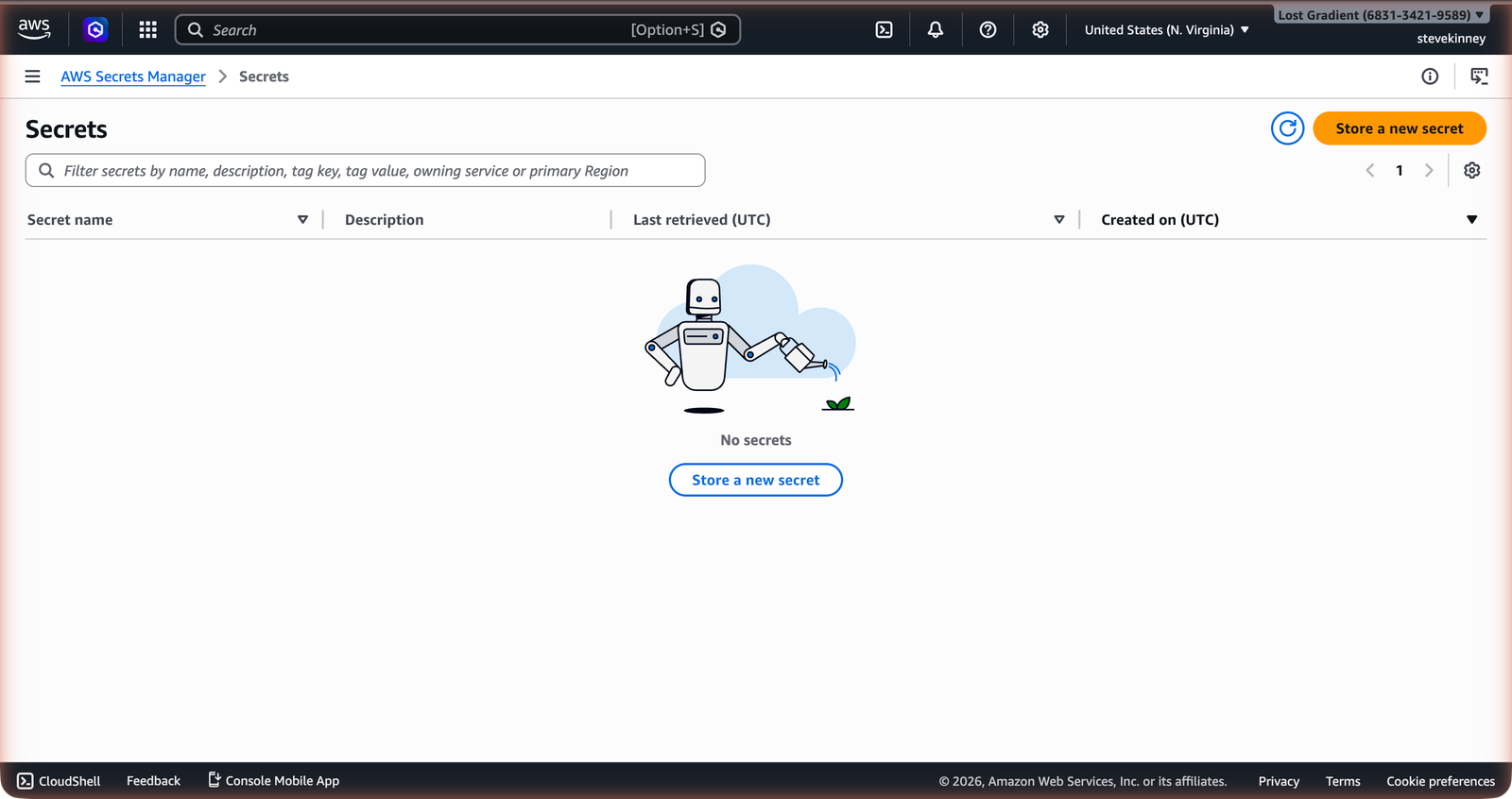Open the Terms link
Image resolution: width=1512 pixels, height=799 pixels.
click(1343, 781)
